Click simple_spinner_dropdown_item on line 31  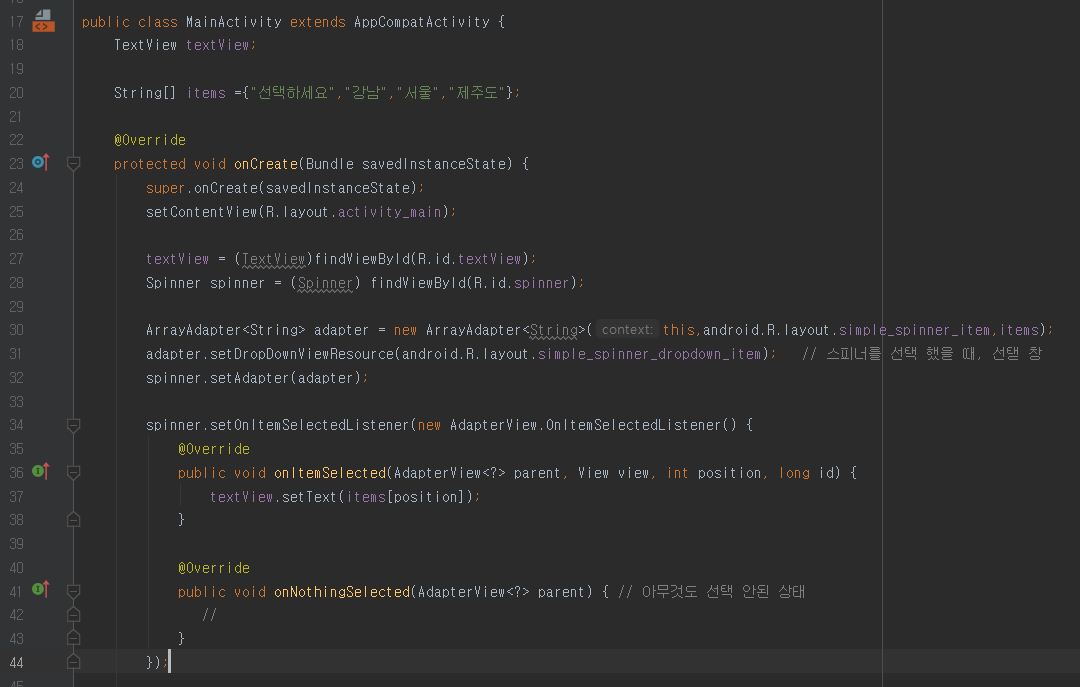[x=649, y=354]
